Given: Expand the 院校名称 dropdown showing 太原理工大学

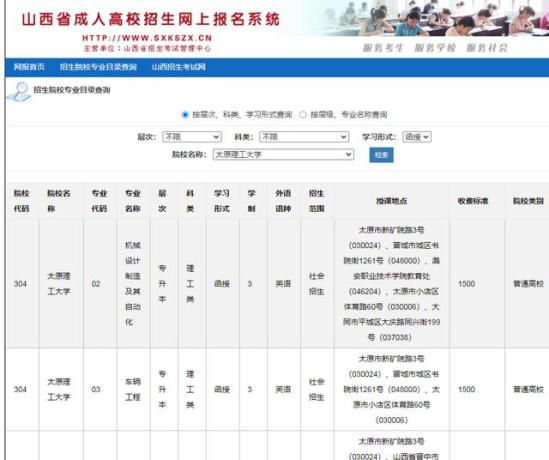Looking at the screenshot, I should point(283,154).
